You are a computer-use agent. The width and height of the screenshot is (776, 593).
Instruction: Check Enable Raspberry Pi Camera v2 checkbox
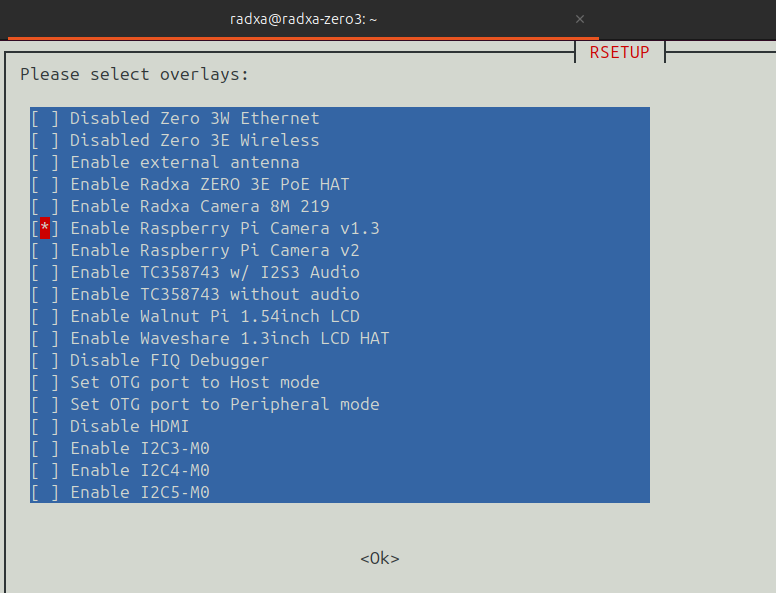[45, 250]
